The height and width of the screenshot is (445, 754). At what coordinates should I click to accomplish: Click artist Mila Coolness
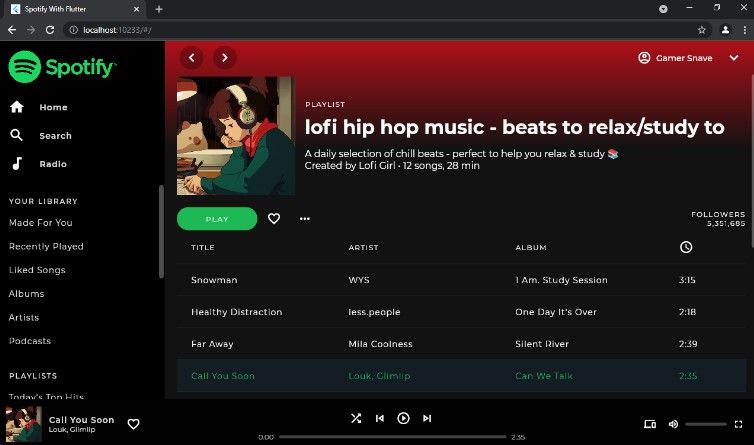[380, 344]
